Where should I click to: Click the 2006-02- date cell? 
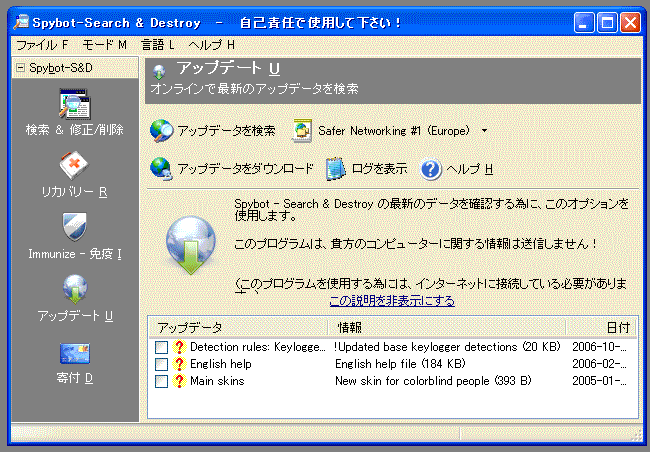tap(599, 364)
